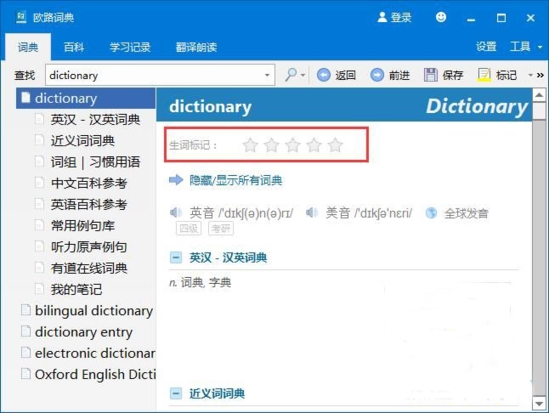Image resolution: width=549 pixels, height=413 pixels.
Task: Expand the search history dropdown arrow
Action: tap(267, 75)
